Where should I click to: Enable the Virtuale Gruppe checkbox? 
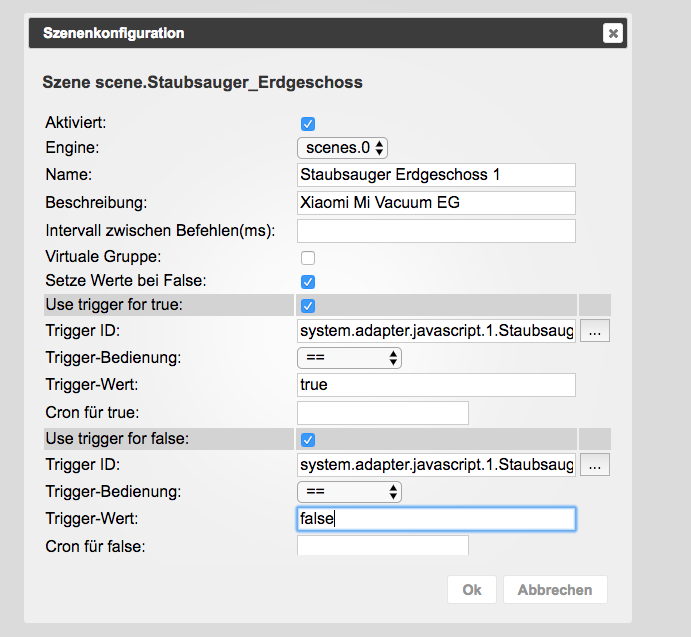[x=308, y=258]
